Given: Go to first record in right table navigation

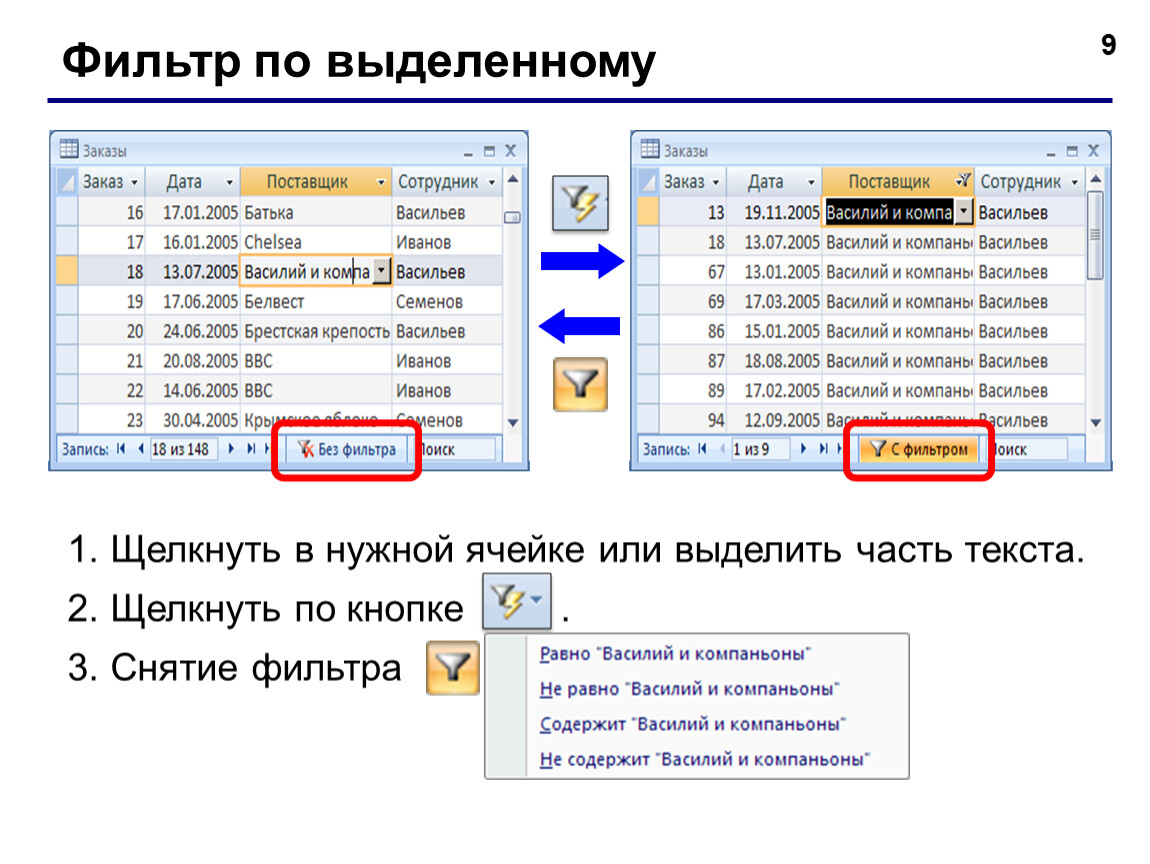Looking at the screenshot, I should pos(703,449).
